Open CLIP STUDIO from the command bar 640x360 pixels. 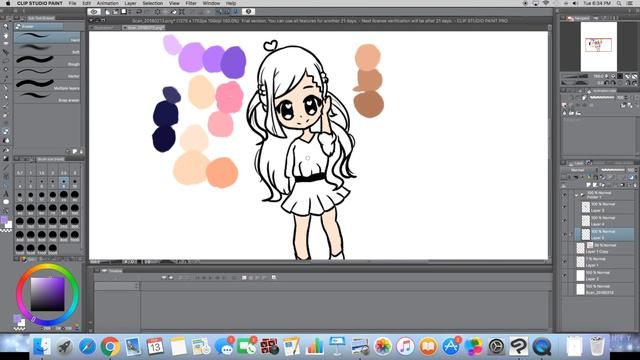(94, 11)
